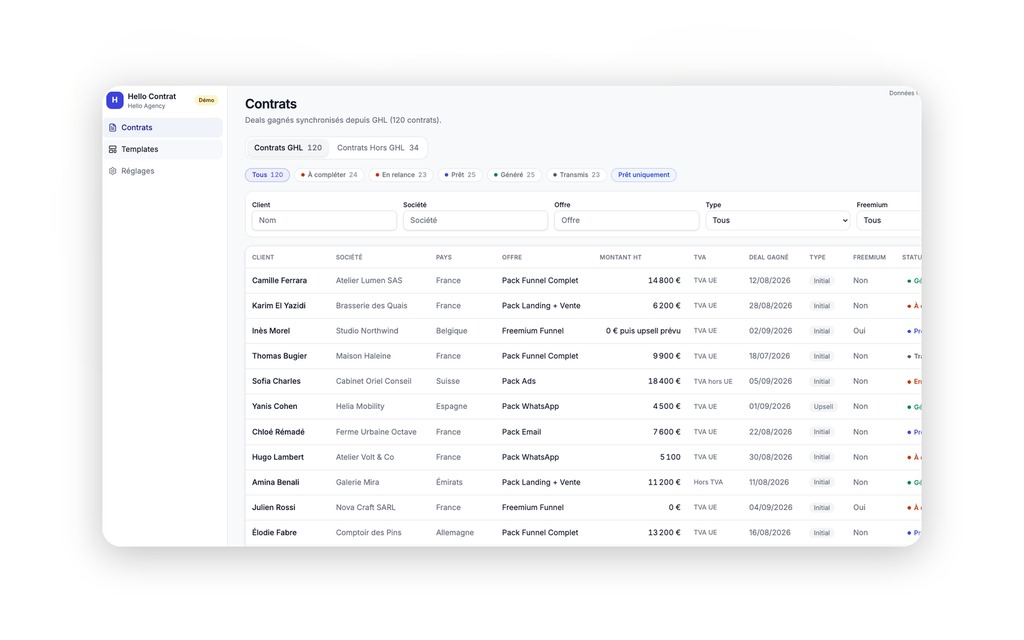Filter by À compléter status
1024x640 pixels.
point(329,174)
